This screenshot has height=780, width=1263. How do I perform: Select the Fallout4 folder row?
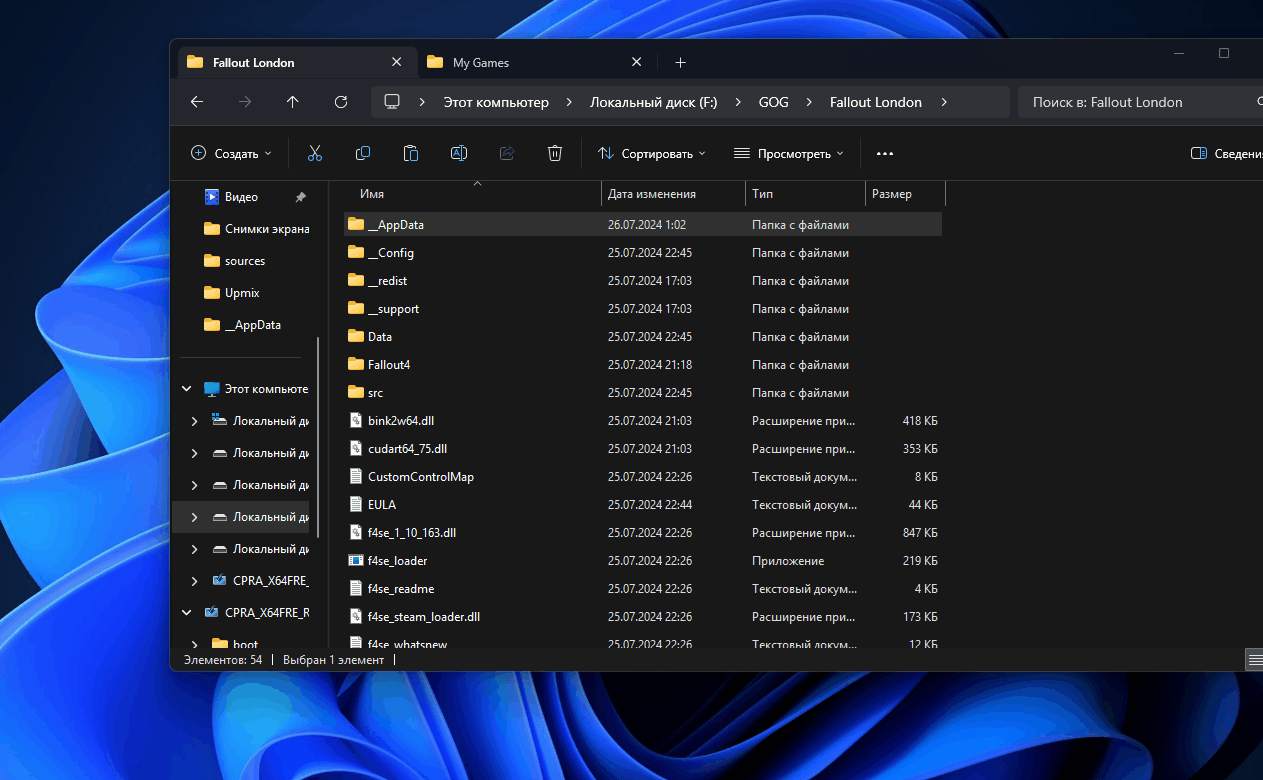click(643, 365)
